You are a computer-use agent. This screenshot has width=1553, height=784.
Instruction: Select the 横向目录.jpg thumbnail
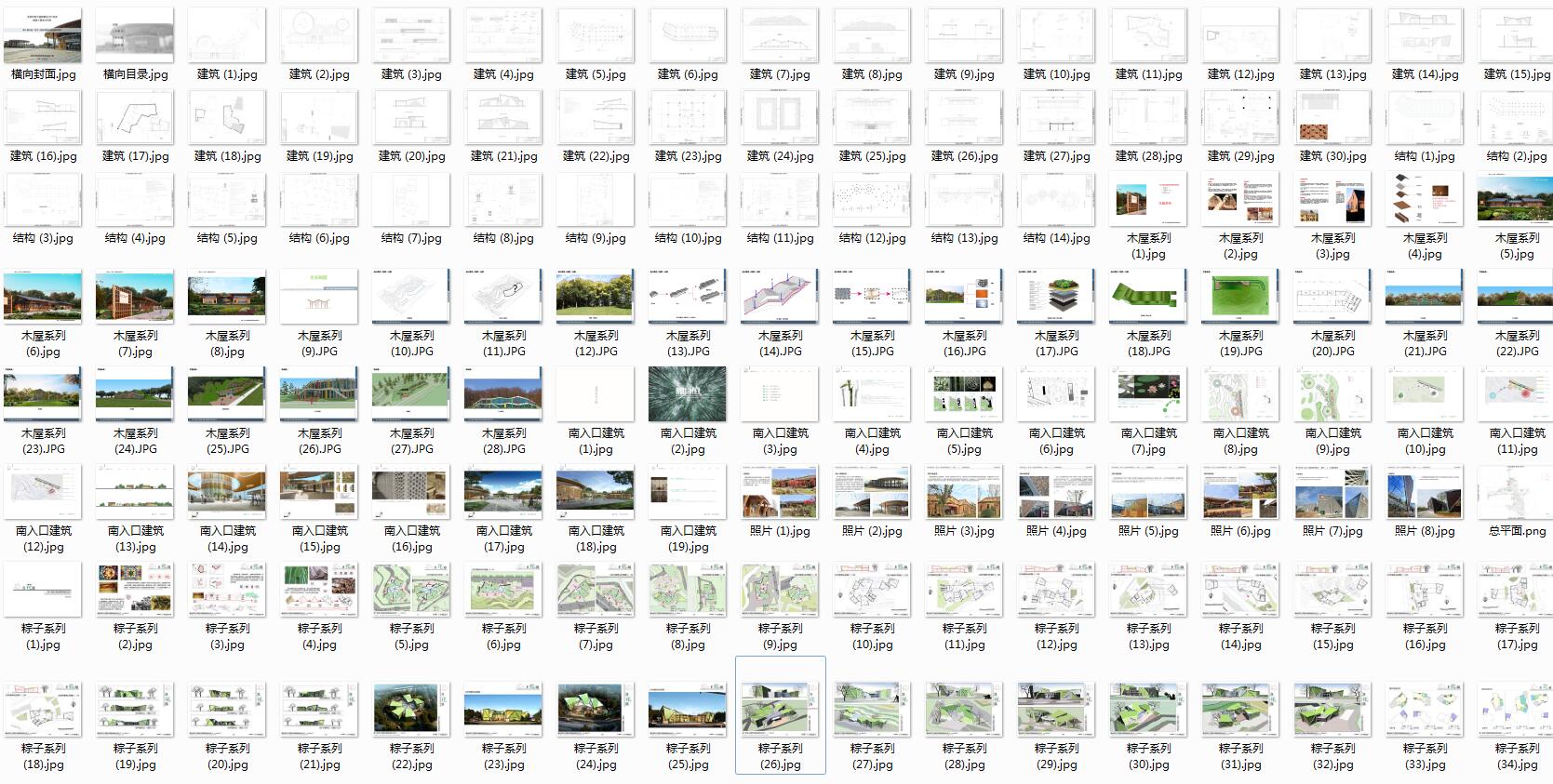pyautogui.click(x=135, y=36)
